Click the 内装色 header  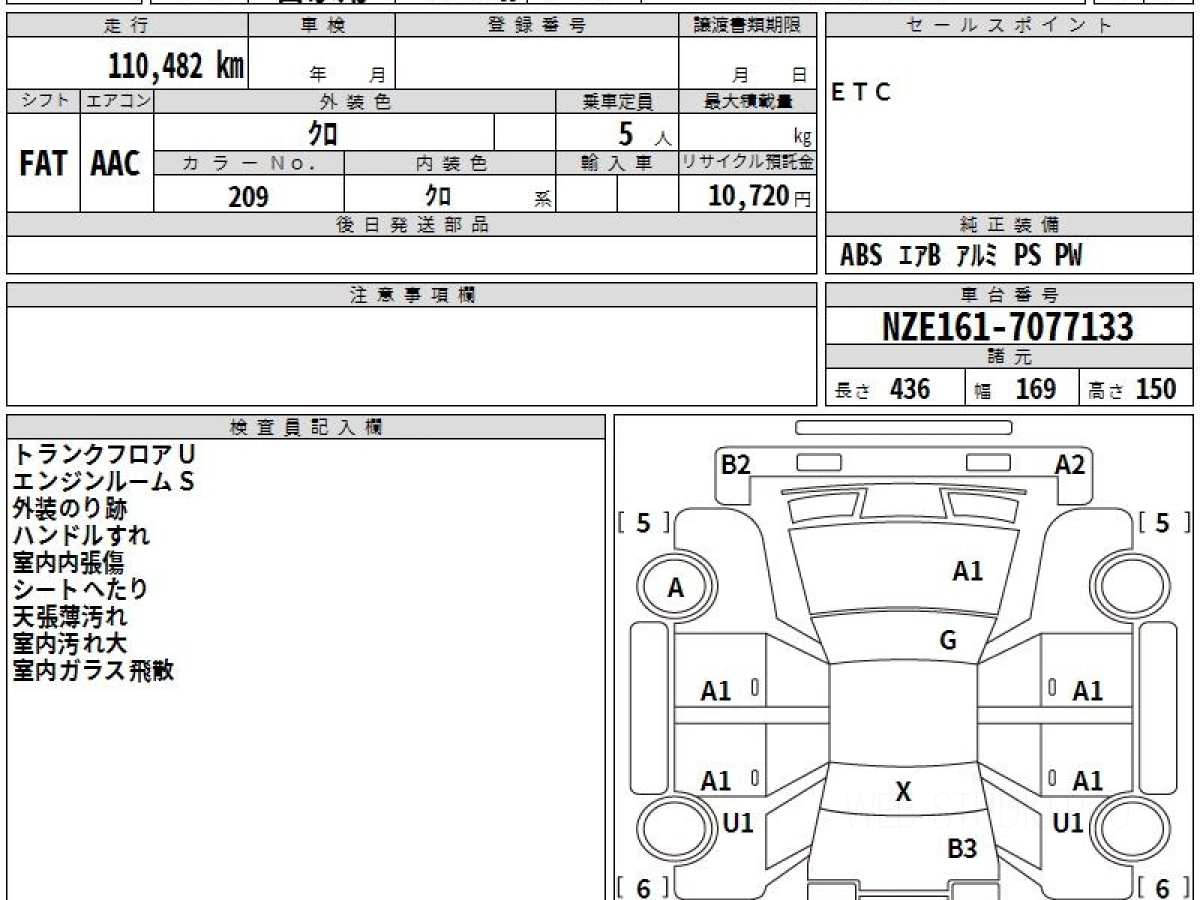(x=450, y=164)
